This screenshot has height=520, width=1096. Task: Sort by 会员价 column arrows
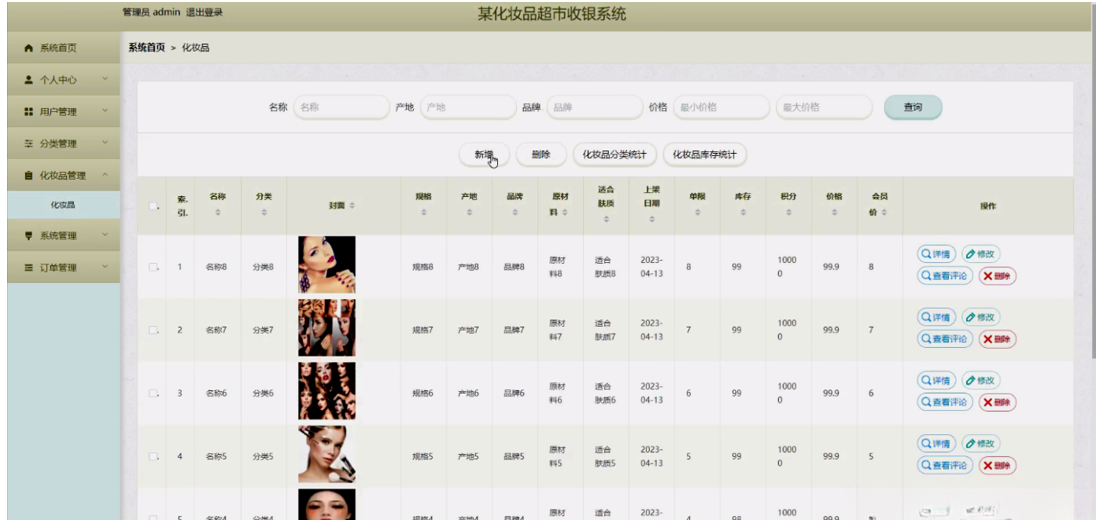(x=885, y=212)
